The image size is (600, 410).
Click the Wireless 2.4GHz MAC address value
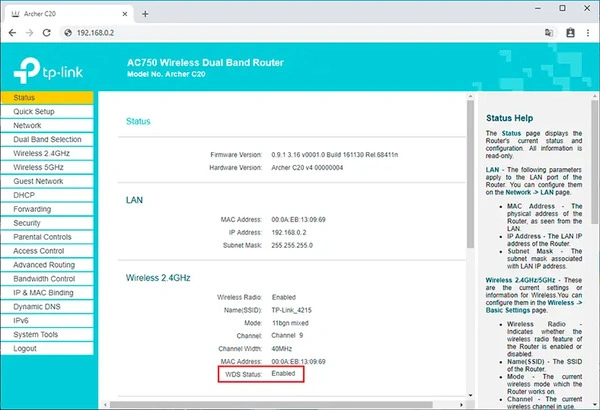(298, 362)
